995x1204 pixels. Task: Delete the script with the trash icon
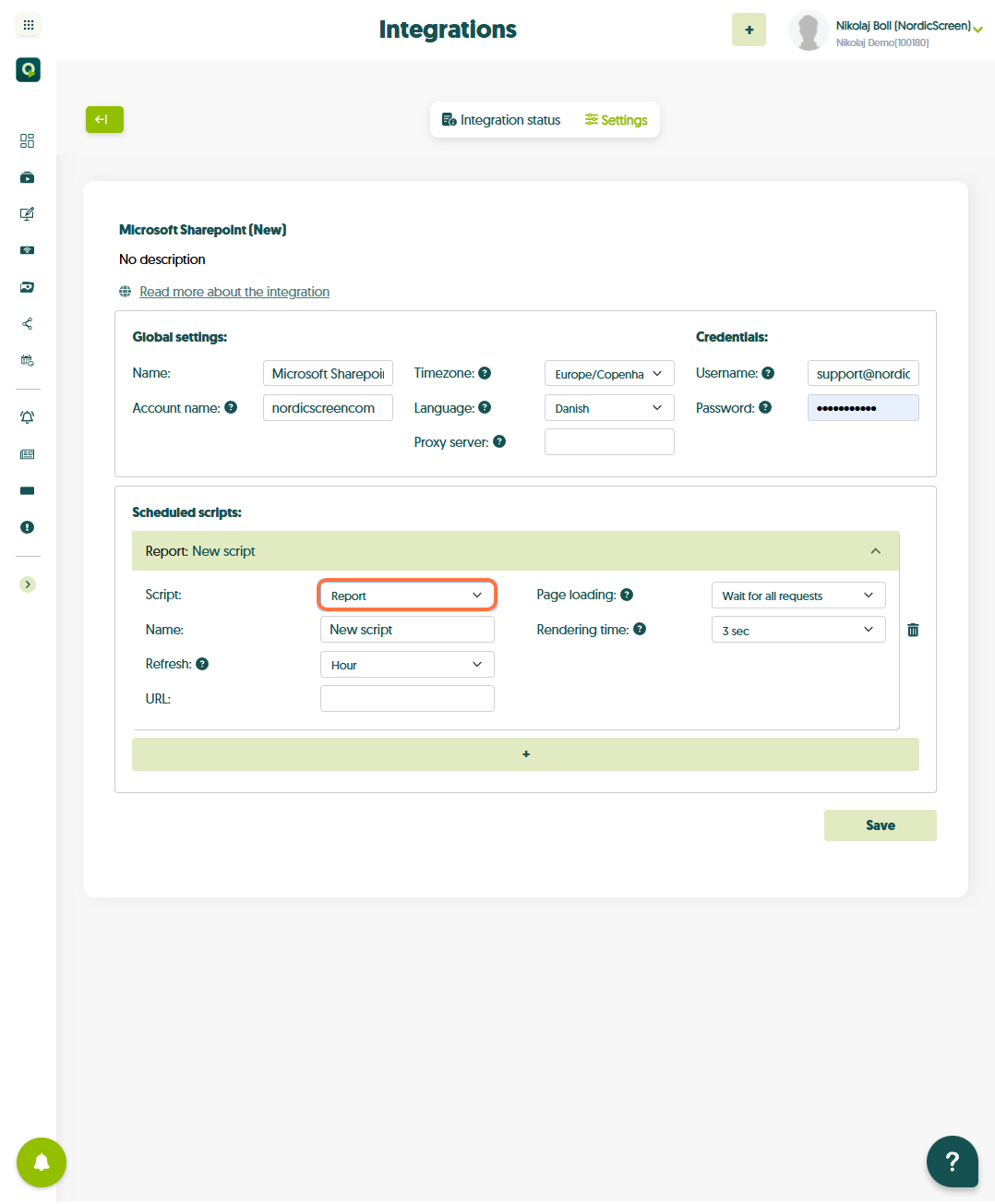pyautogui.click(x=913, y=630)
